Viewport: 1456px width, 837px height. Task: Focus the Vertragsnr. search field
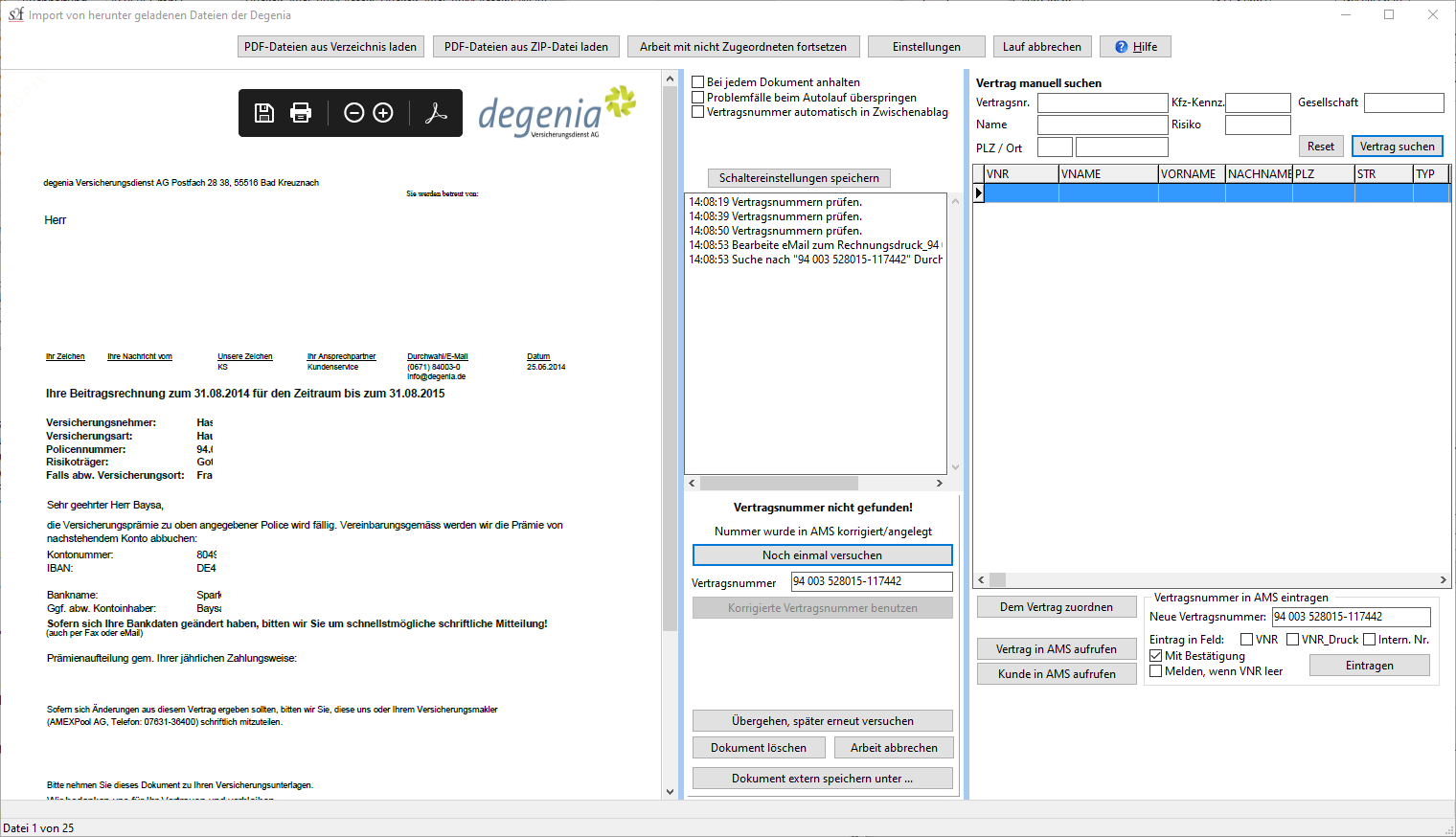[1103, 102]
